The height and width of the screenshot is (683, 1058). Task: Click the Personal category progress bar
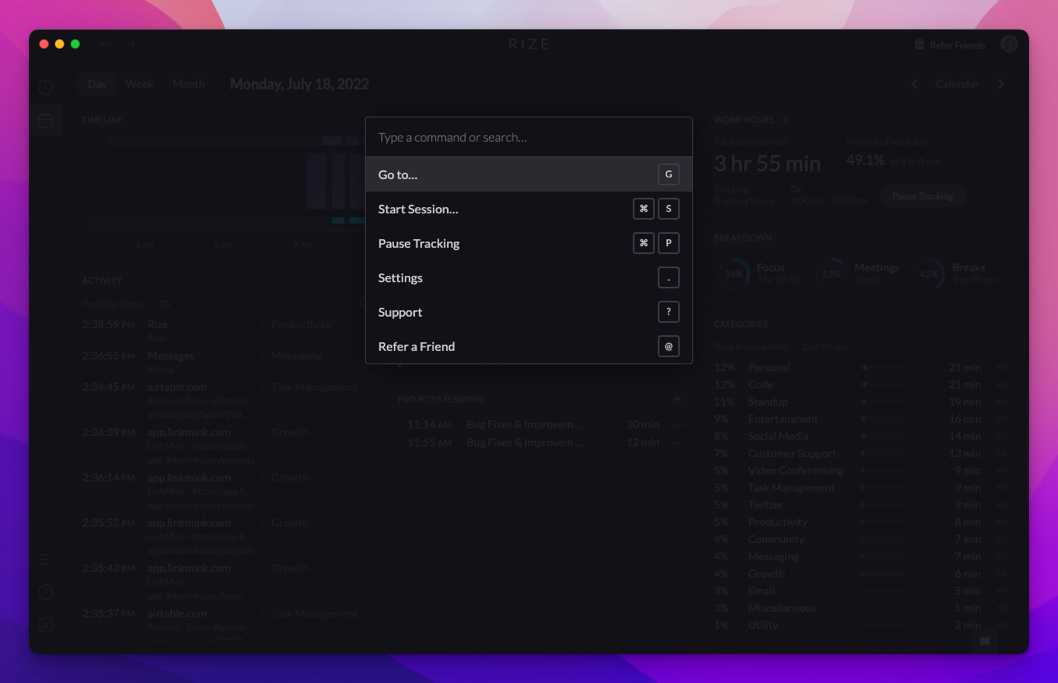[884, 368]
